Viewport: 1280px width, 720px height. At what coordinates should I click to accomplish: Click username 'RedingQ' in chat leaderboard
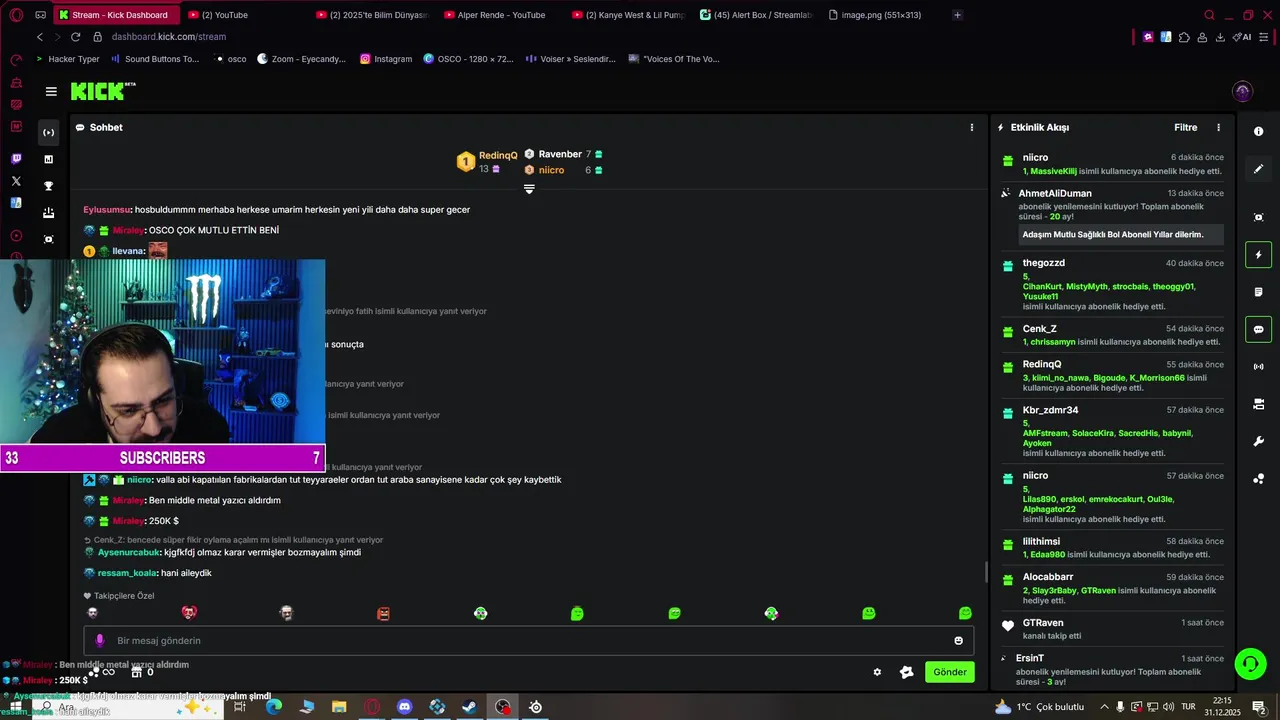point(498,155)
